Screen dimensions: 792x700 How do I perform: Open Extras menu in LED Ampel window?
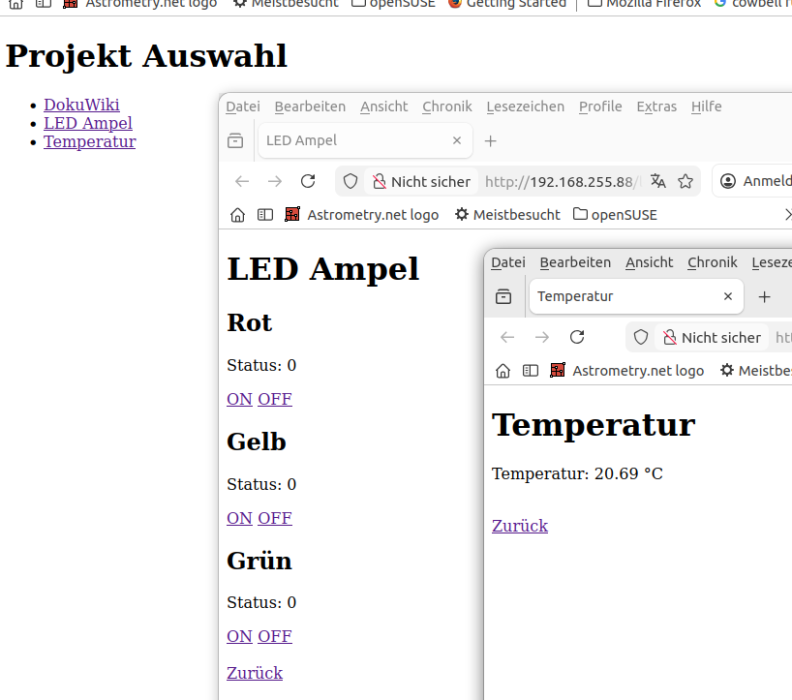click(x=656, y=107)
